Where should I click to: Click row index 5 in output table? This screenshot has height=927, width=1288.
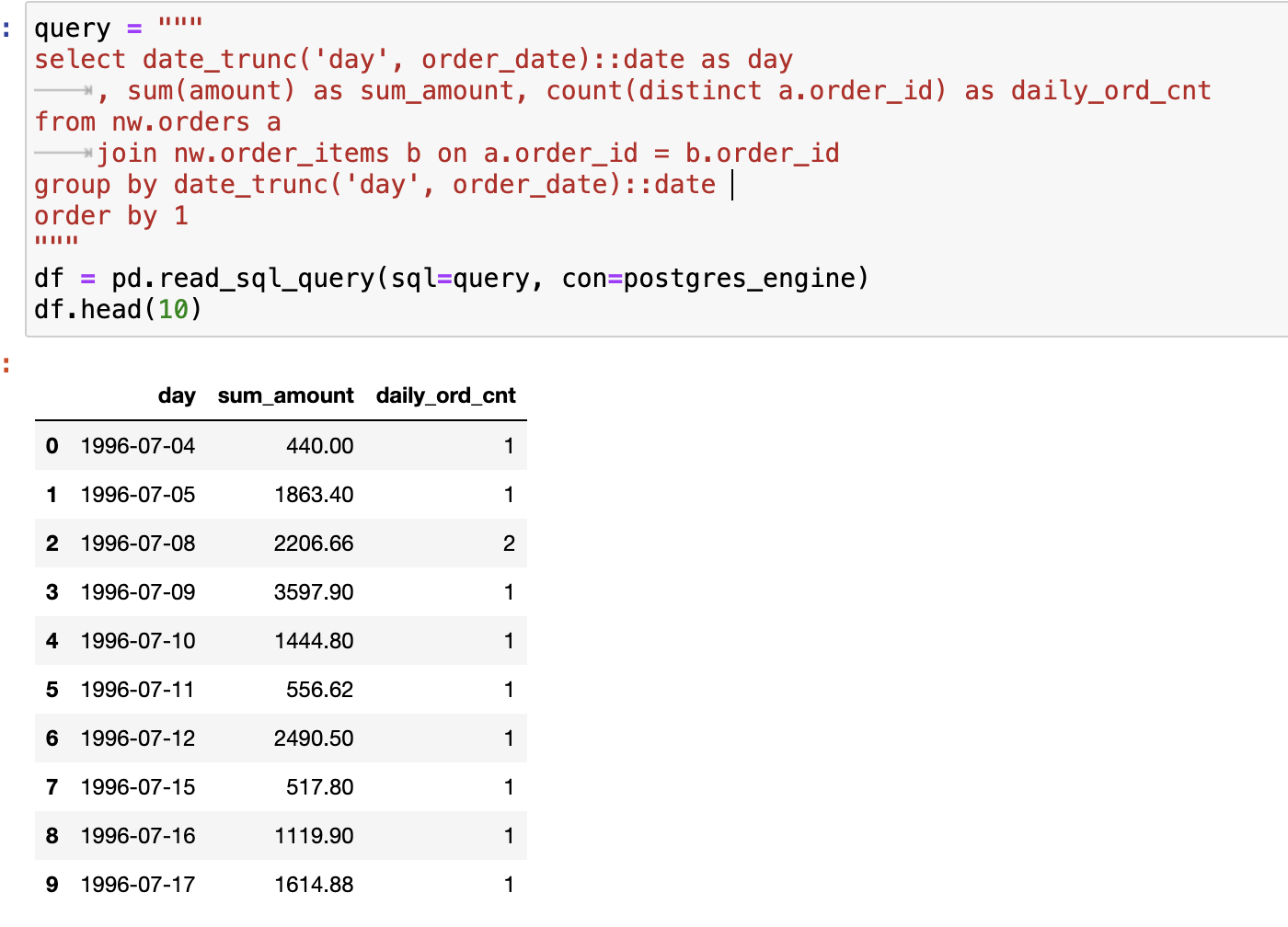[x=52, y=690]
